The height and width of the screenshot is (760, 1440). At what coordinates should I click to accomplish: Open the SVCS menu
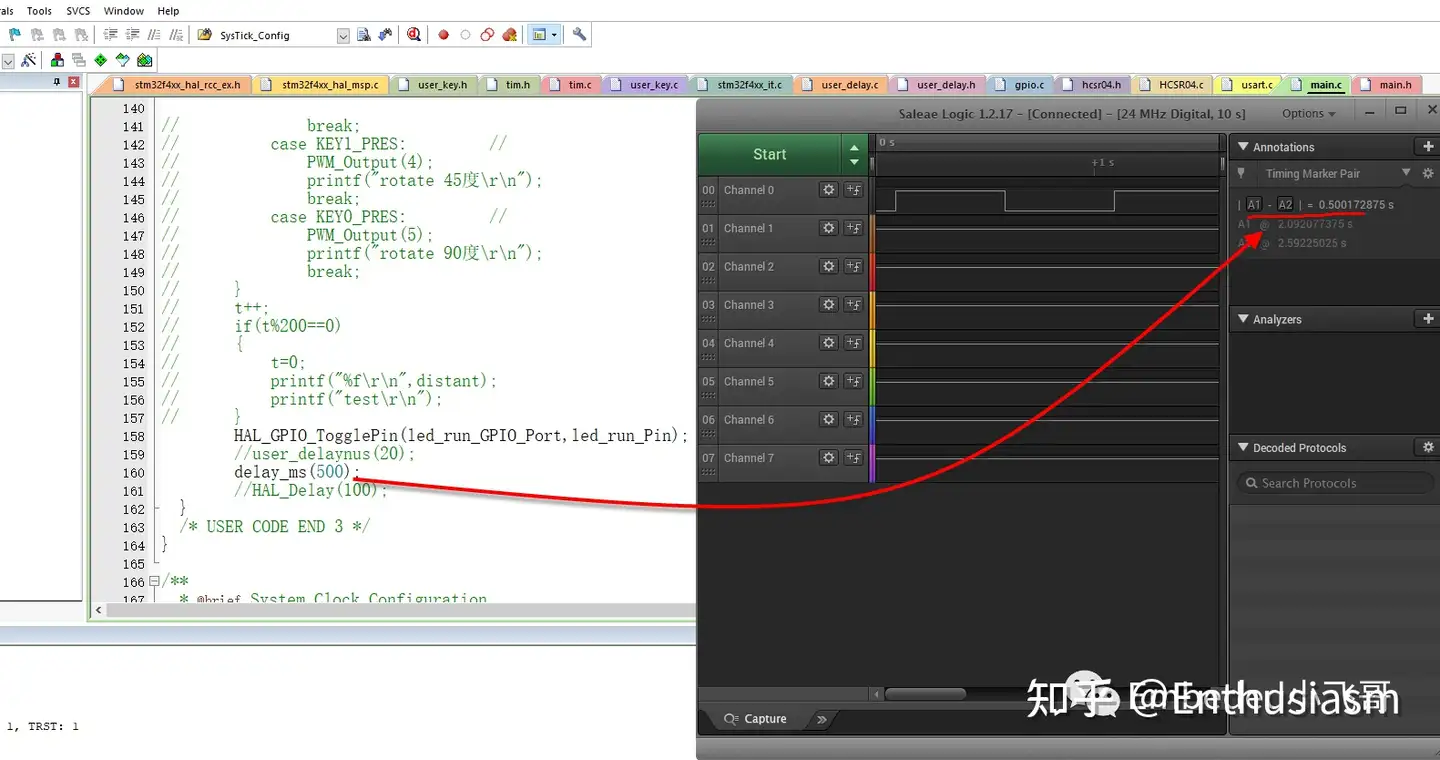[x=78, y=11]
